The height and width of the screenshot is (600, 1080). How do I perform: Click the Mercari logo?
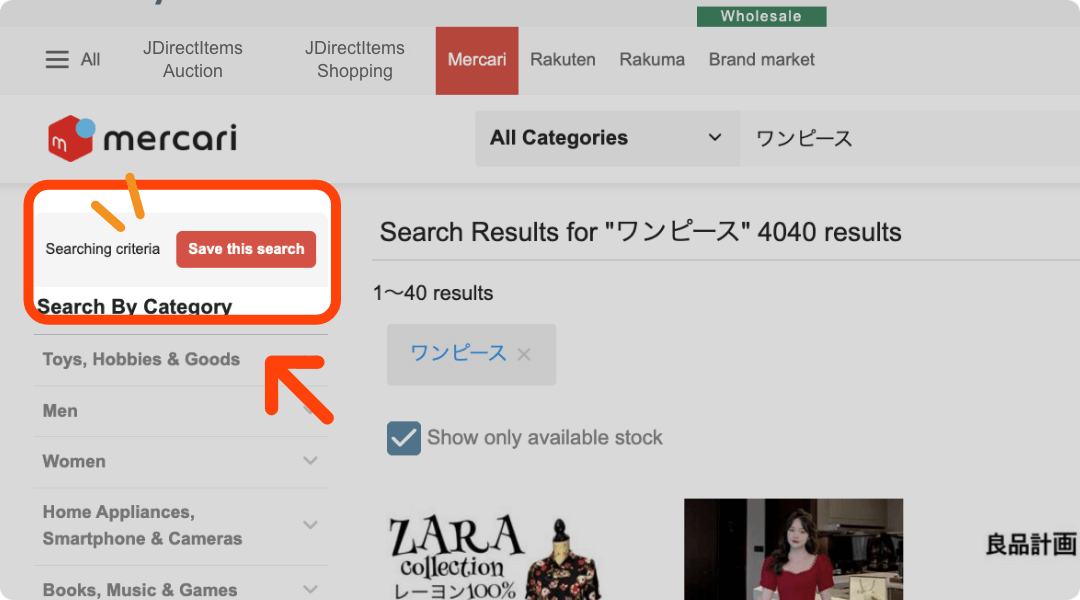coord(143,138)
